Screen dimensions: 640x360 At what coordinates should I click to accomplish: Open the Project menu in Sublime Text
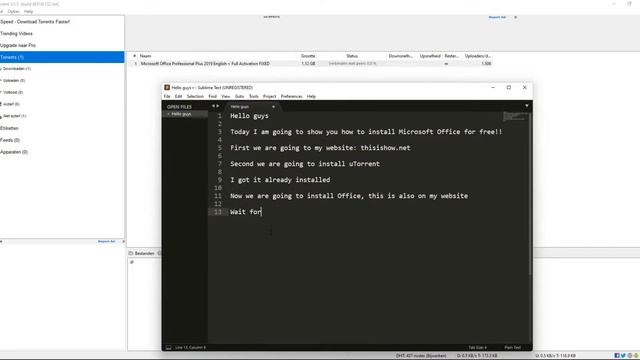269,96
